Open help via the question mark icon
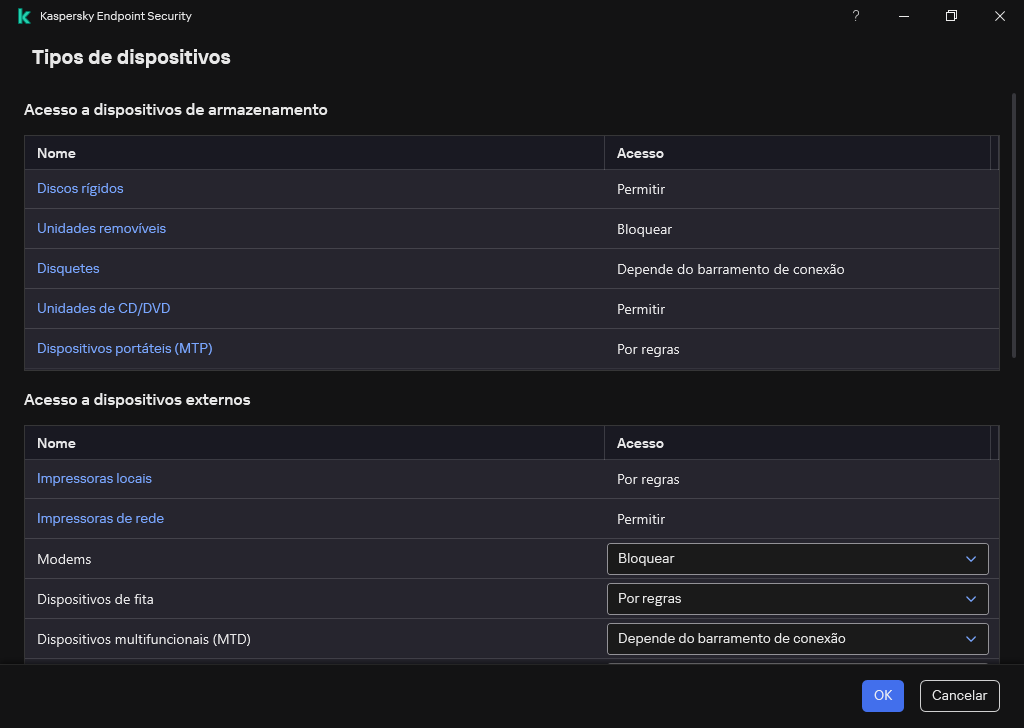Screen dimensions: 1024x728 pos(855,16)
